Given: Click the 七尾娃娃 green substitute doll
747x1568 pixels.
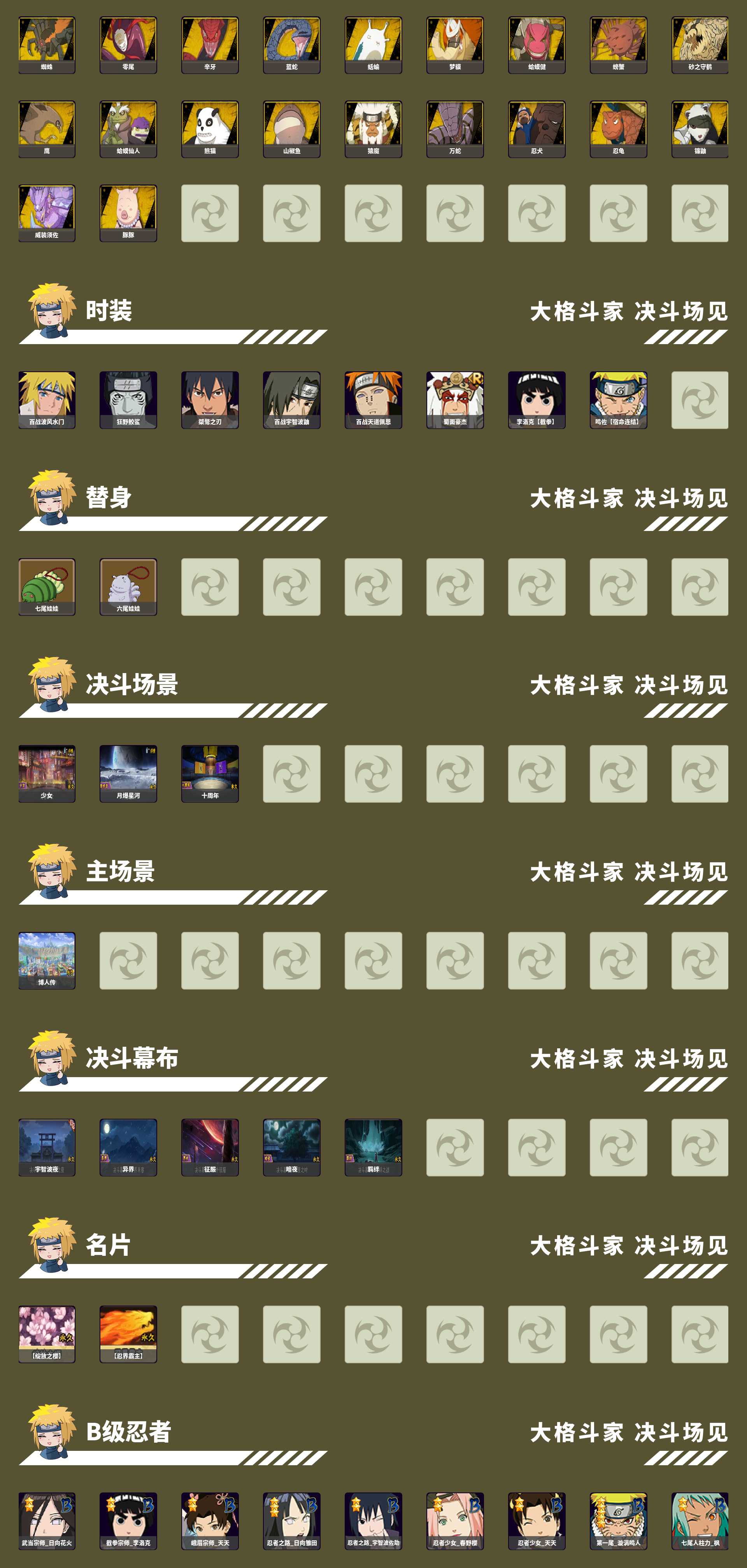Looking at the screenshot, I should coord(47,587).
